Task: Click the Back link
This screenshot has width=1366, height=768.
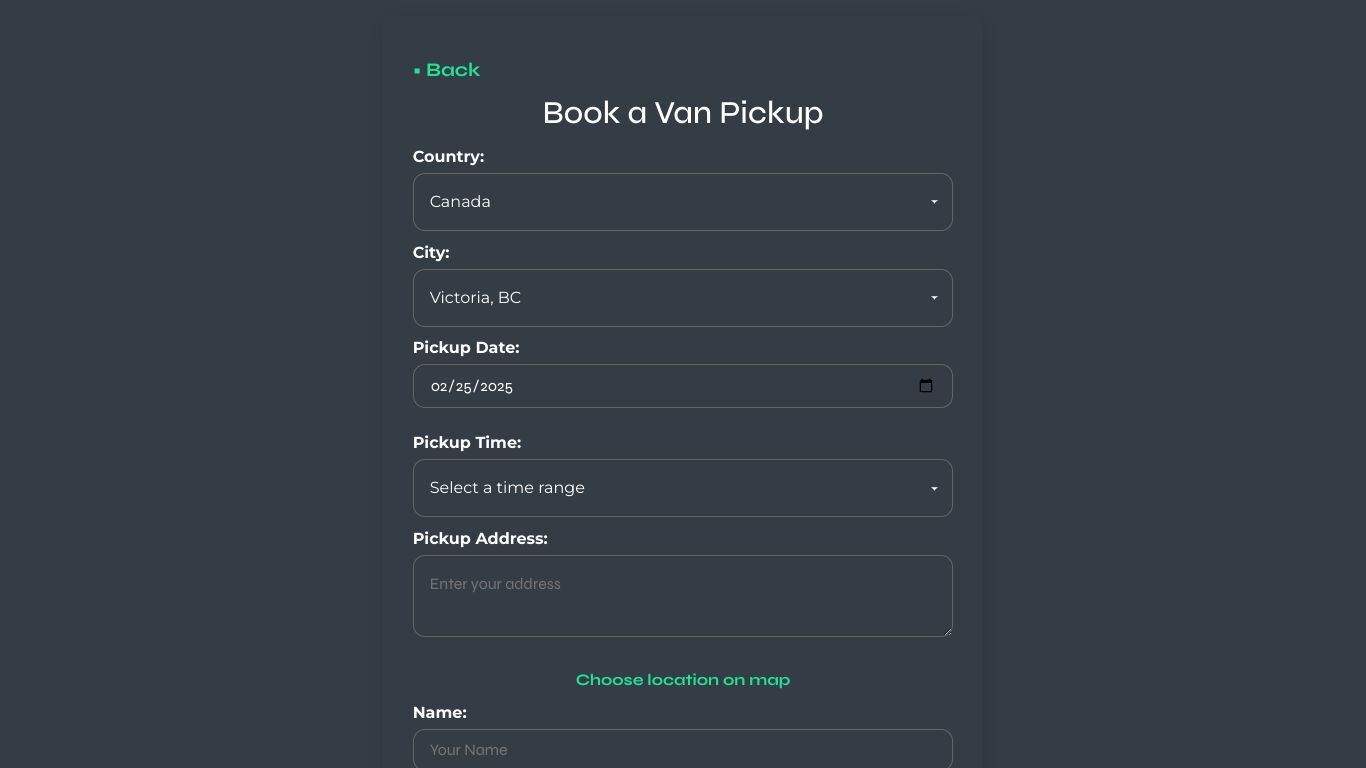Action: click(452, 70)
